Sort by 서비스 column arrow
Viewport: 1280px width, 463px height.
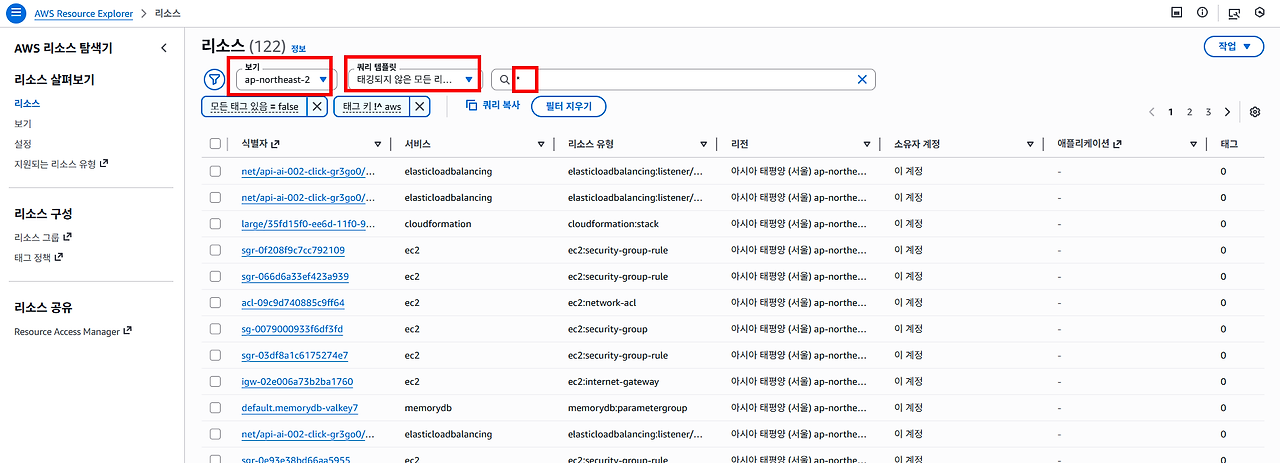click(x=541, y=144)
